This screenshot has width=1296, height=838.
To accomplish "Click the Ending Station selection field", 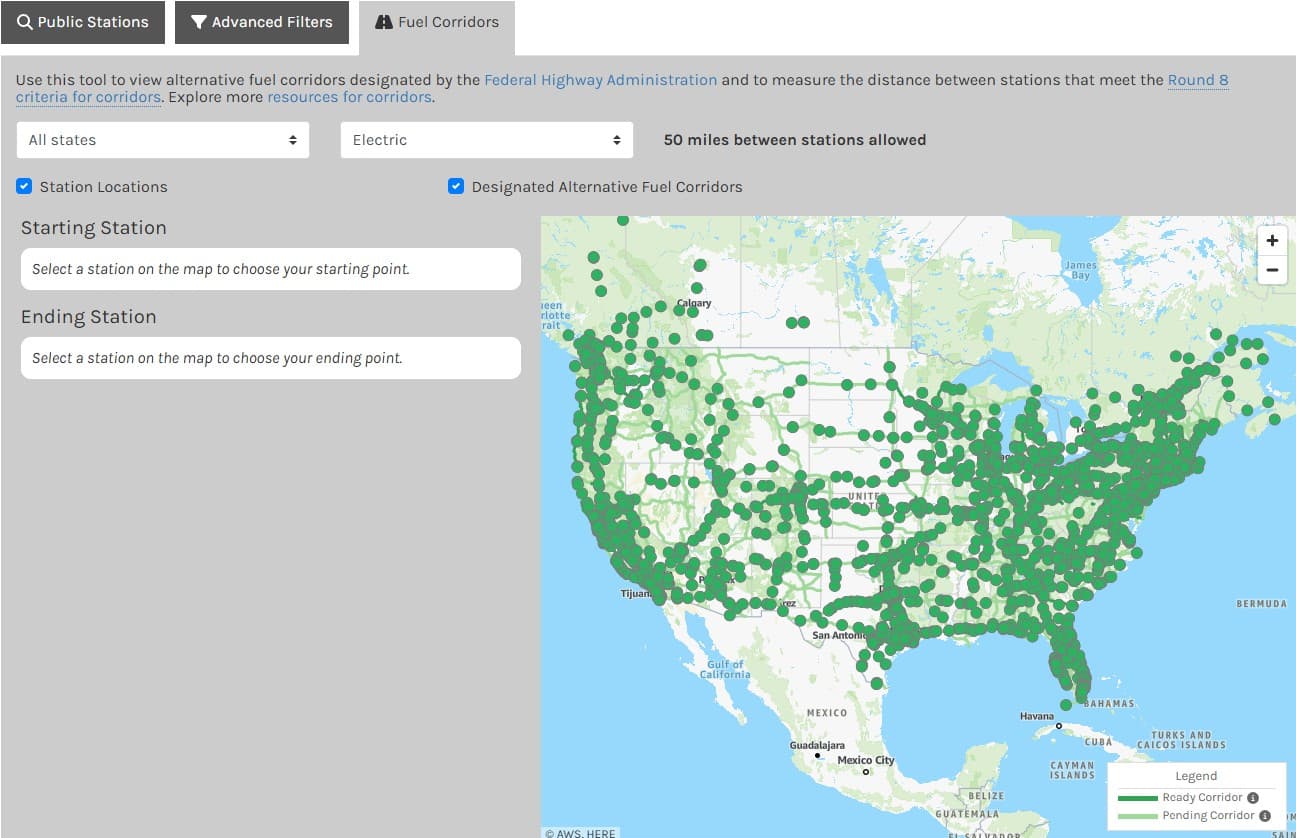I will pos(271,358).
